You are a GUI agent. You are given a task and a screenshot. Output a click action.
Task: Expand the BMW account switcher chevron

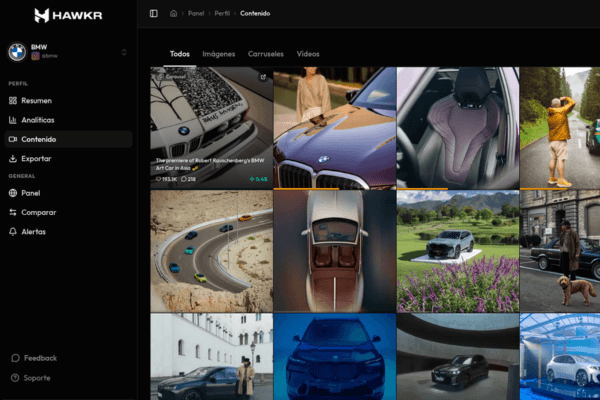pos(124,52)
